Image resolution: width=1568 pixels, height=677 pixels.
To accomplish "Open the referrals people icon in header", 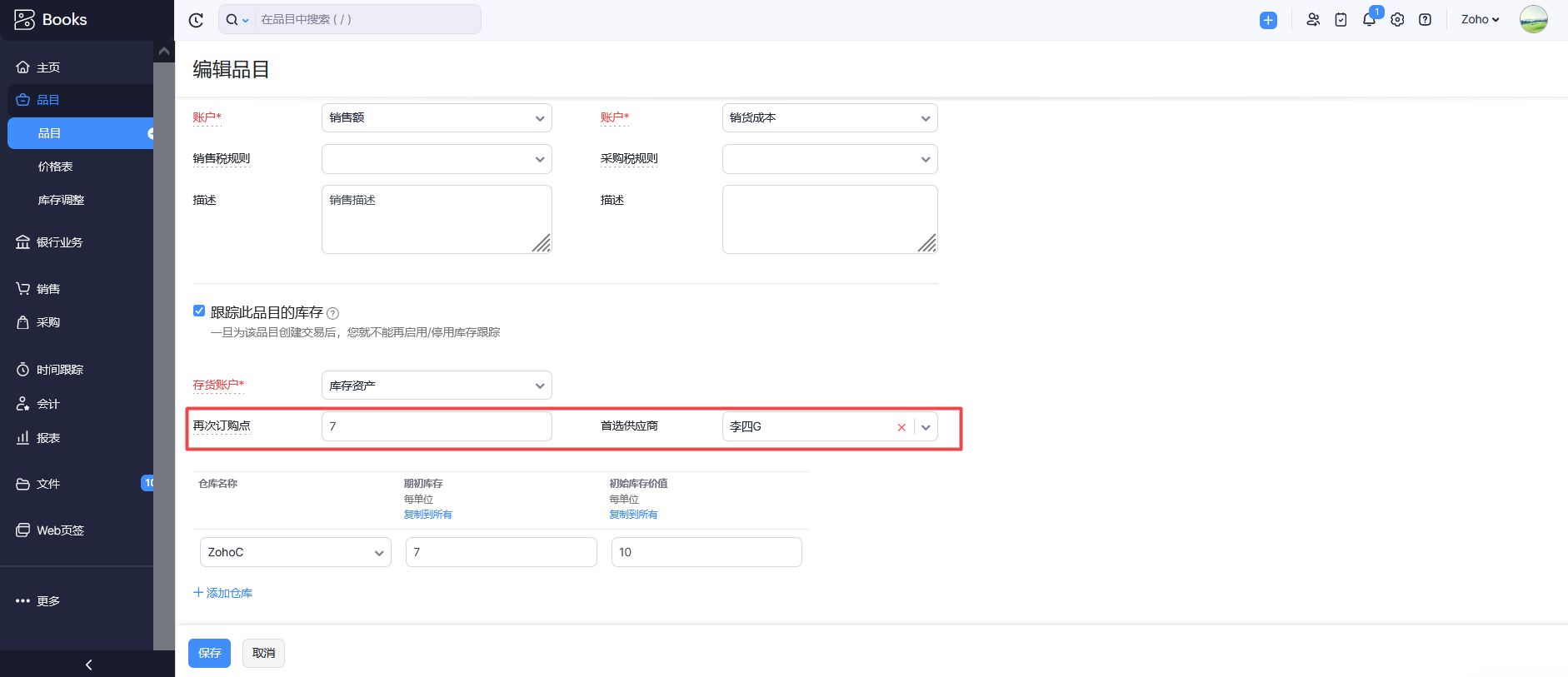I will [x=1313, y=20].
